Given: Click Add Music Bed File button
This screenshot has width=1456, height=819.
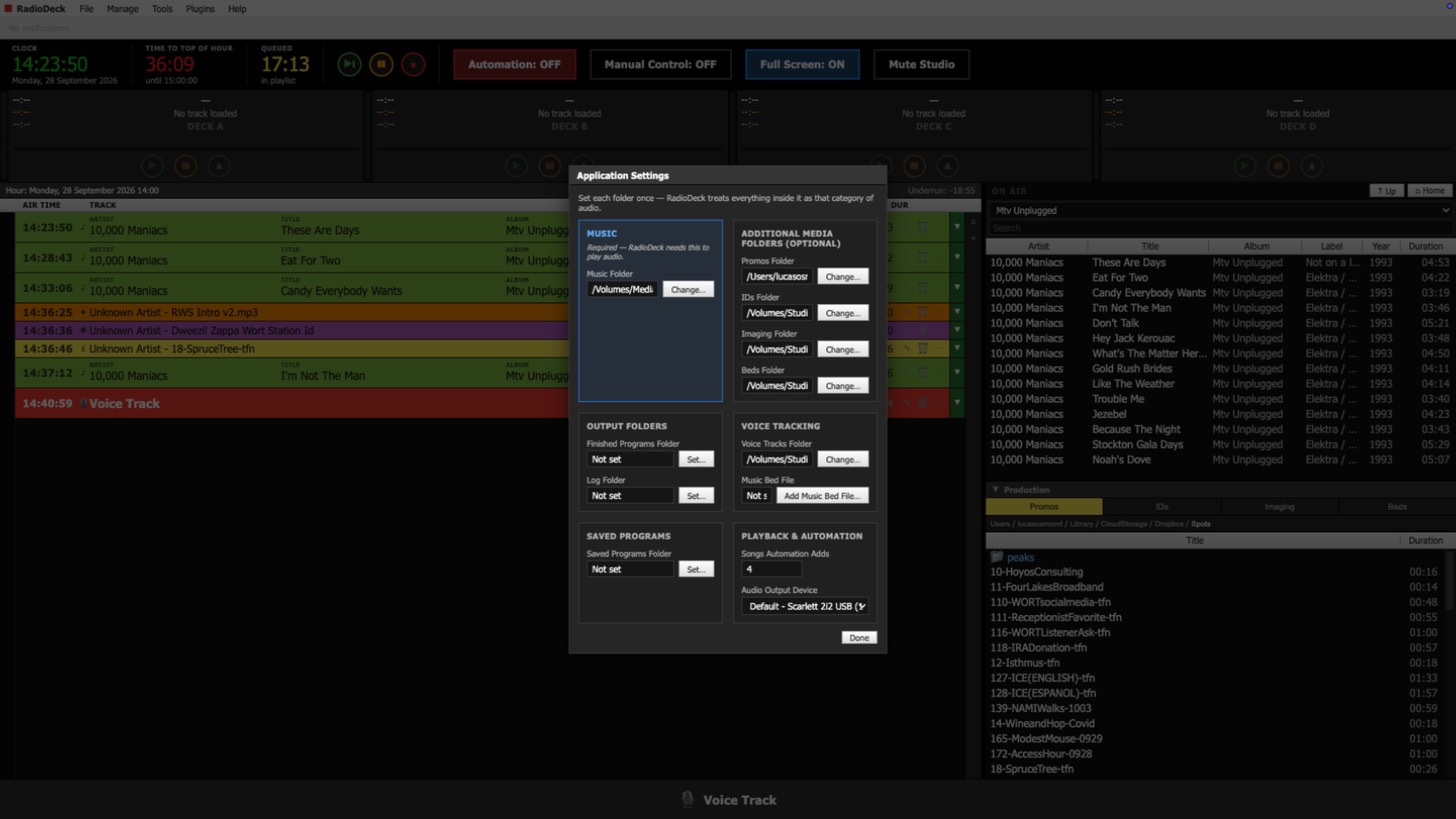Looking at the screenshot, I should click(x=822, y=496).
